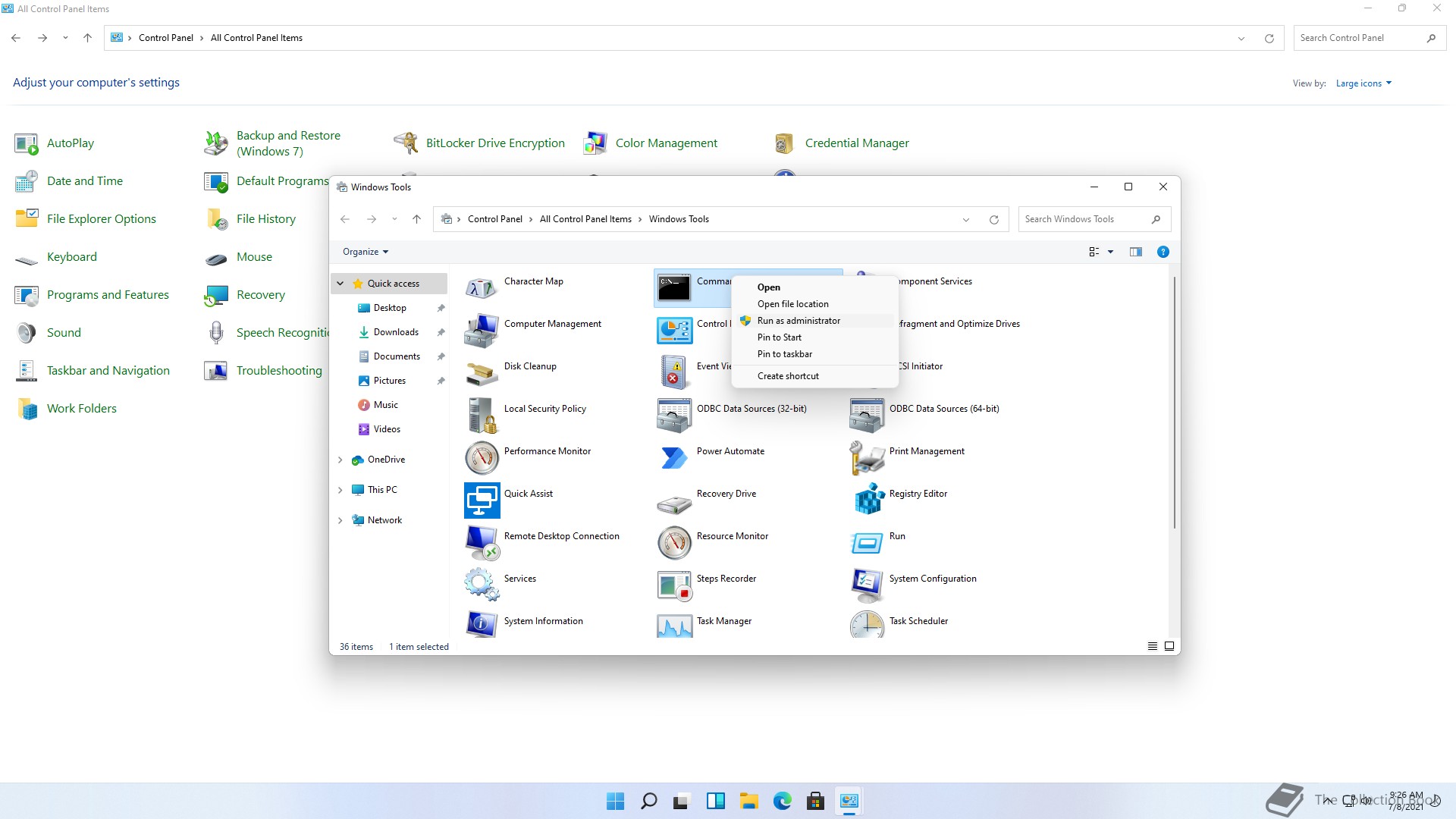The height and width of the screenshot is (819, 1456).
Task: Open taskbar Search magnifier icon
Action: [x=648, y=801]
